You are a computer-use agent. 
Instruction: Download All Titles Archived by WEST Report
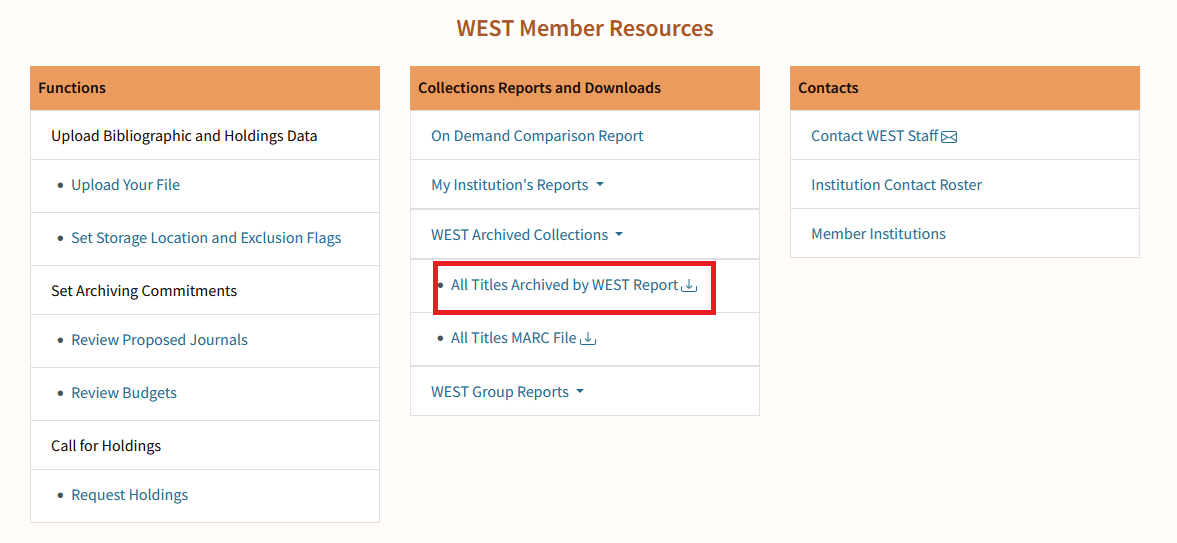point(564,285)
